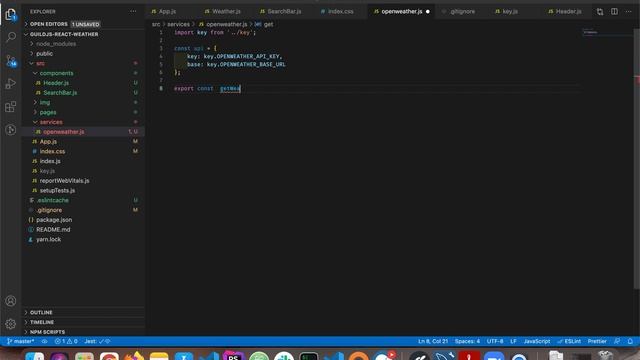The height and width of the screenshot is (360, 640).
Task: Expand pages folder
Action: point(83,112)
